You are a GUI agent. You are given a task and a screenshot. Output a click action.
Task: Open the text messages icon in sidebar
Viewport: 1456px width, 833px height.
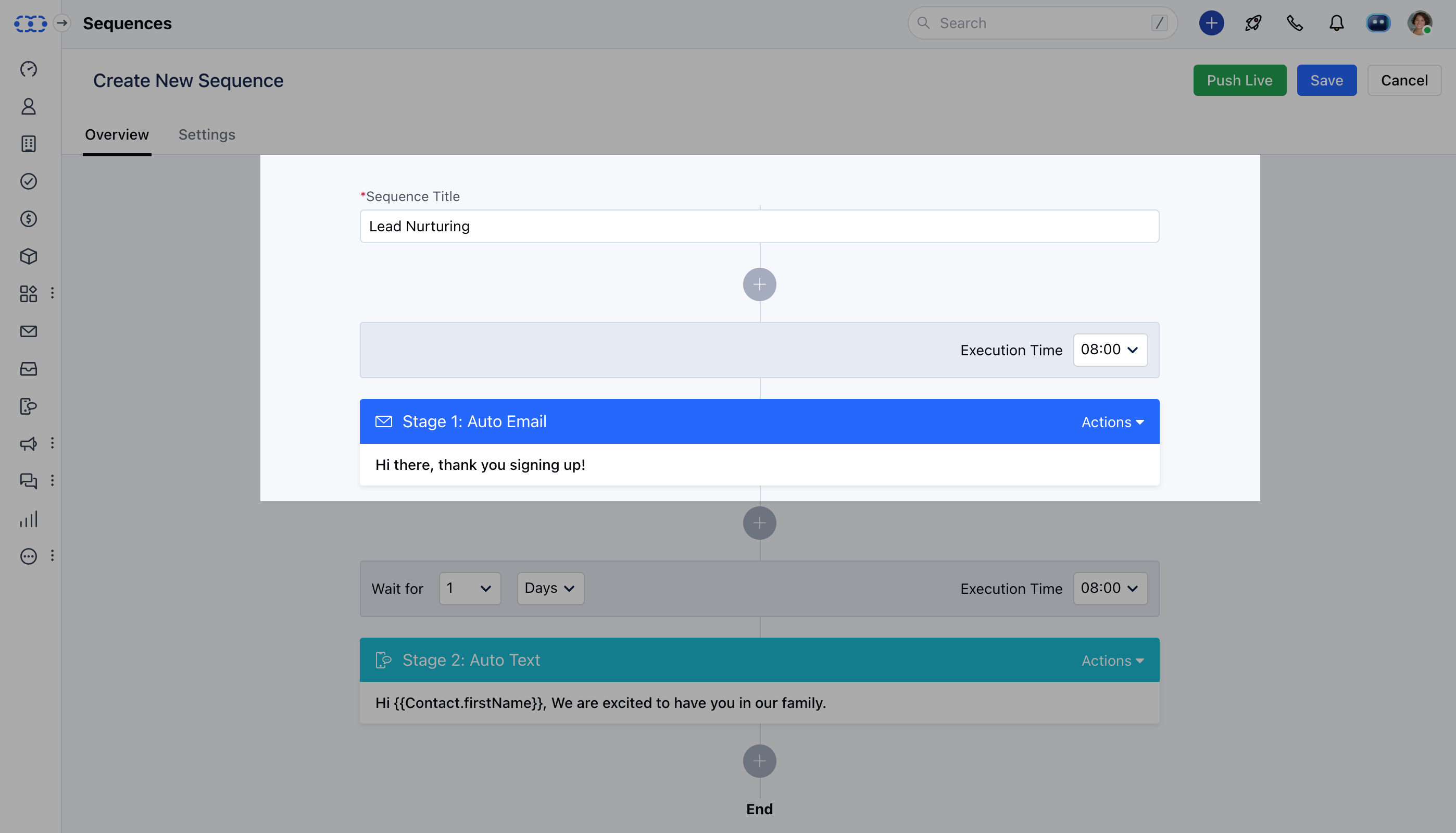point(29,406)
